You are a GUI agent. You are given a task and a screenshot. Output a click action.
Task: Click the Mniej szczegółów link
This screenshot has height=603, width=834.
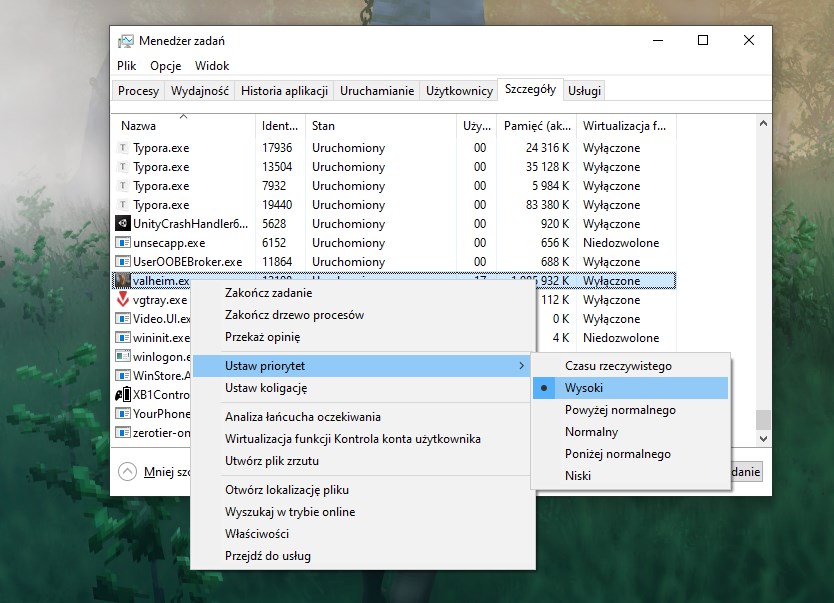166,472
